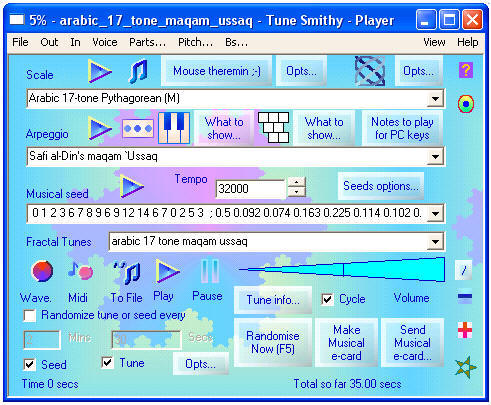Click Opts... button next to Tune checkbox

(x=201, y=364)
